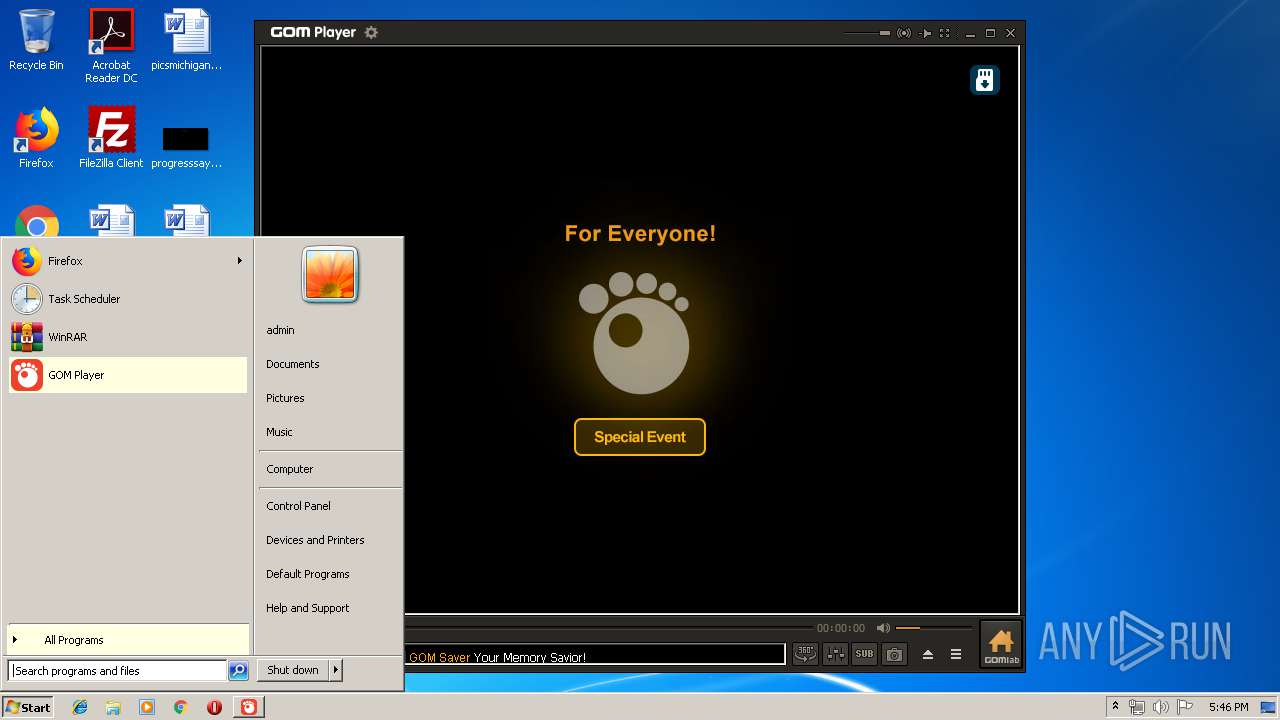This screenshot has height=720, width=1280.
Task: Expand the Shut down options arrow
Action: pos(336,670)
